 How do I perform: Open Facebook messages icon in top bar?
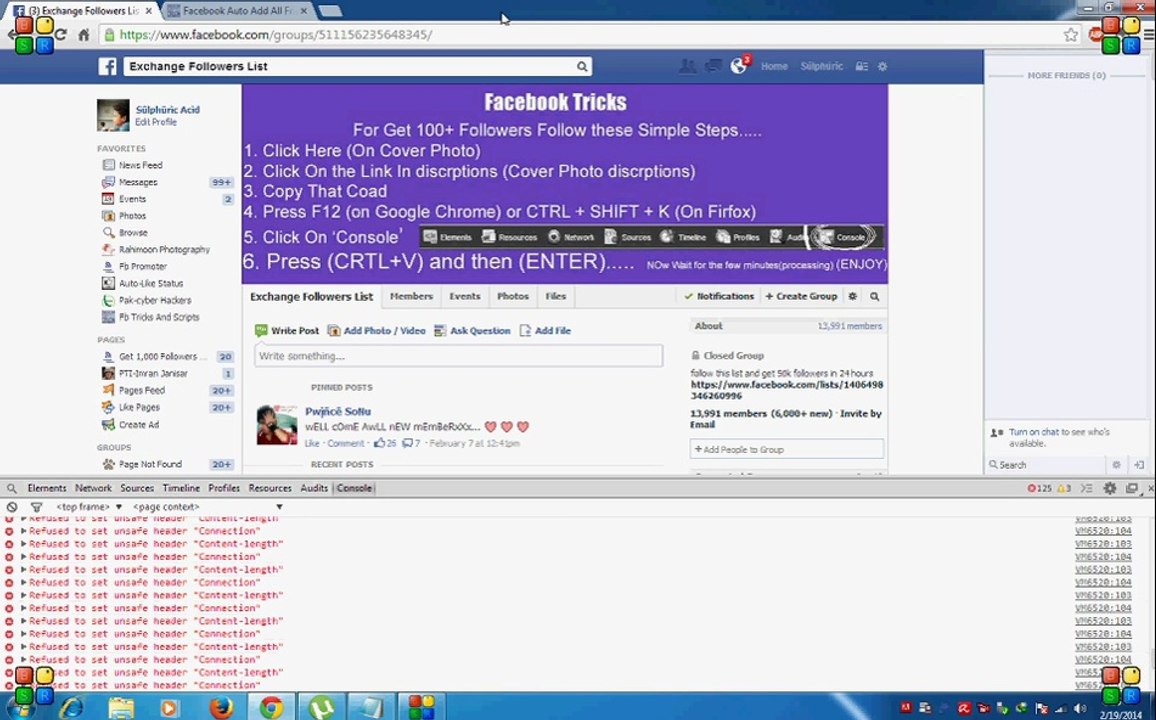coord(713,66)
